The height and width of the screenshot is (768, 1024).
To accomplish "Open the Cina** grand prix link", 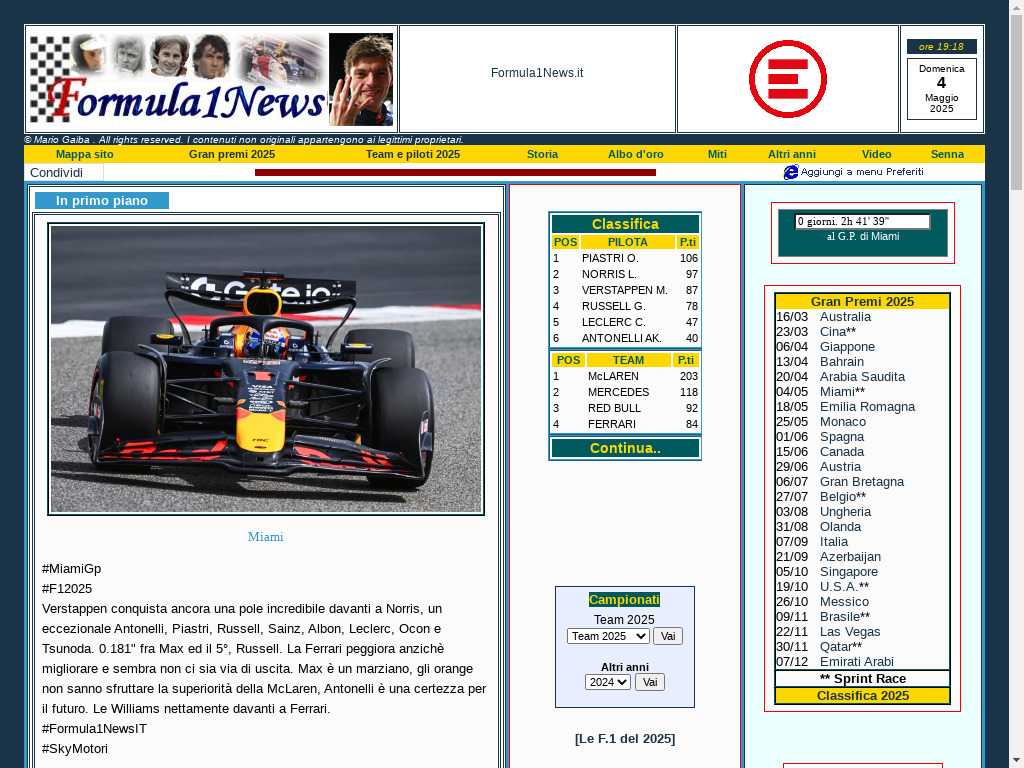I will click(837, 332).
